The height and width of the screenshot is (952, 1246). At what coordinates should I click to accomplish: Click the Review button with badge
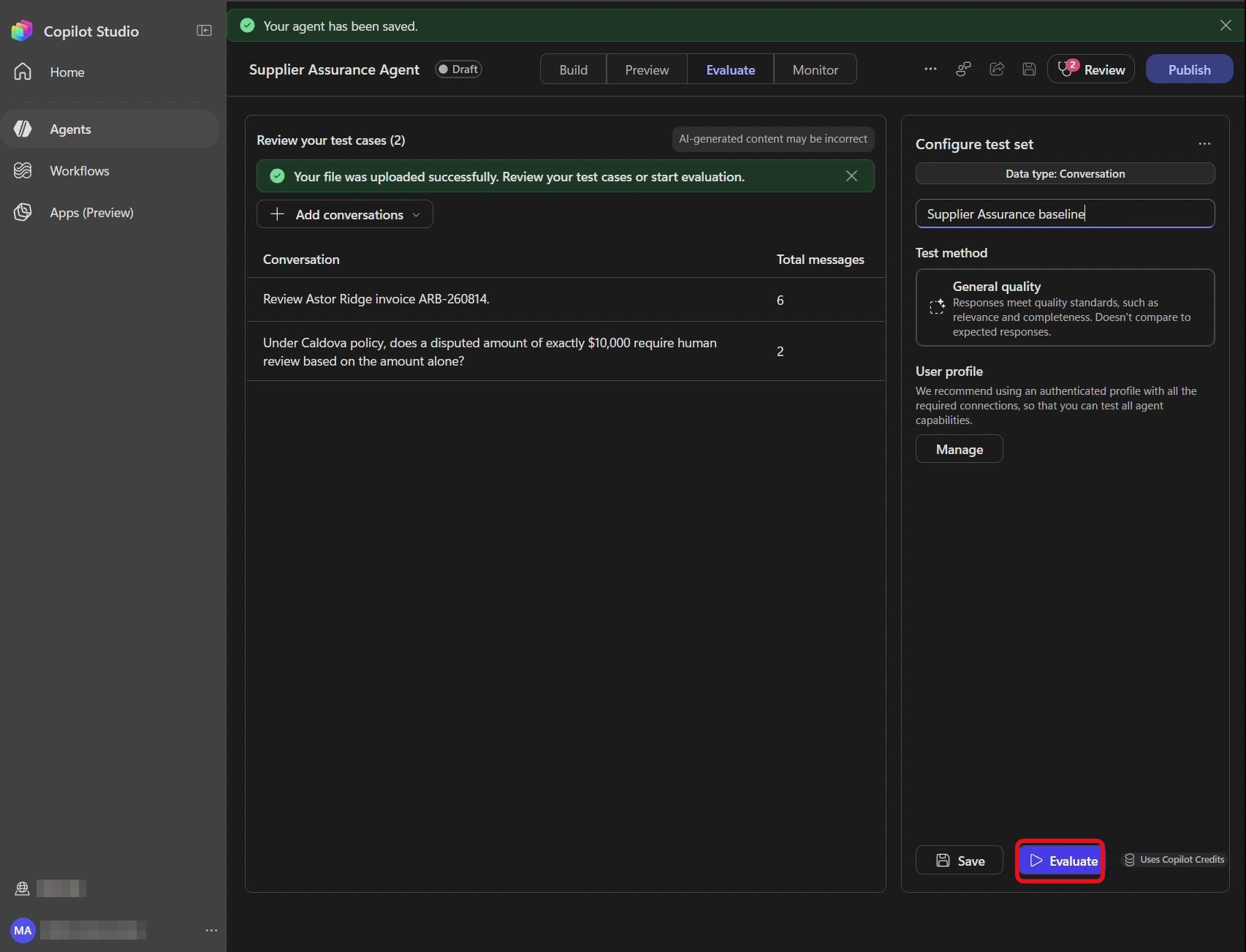pyautogui.click(x=1091, y=69)
